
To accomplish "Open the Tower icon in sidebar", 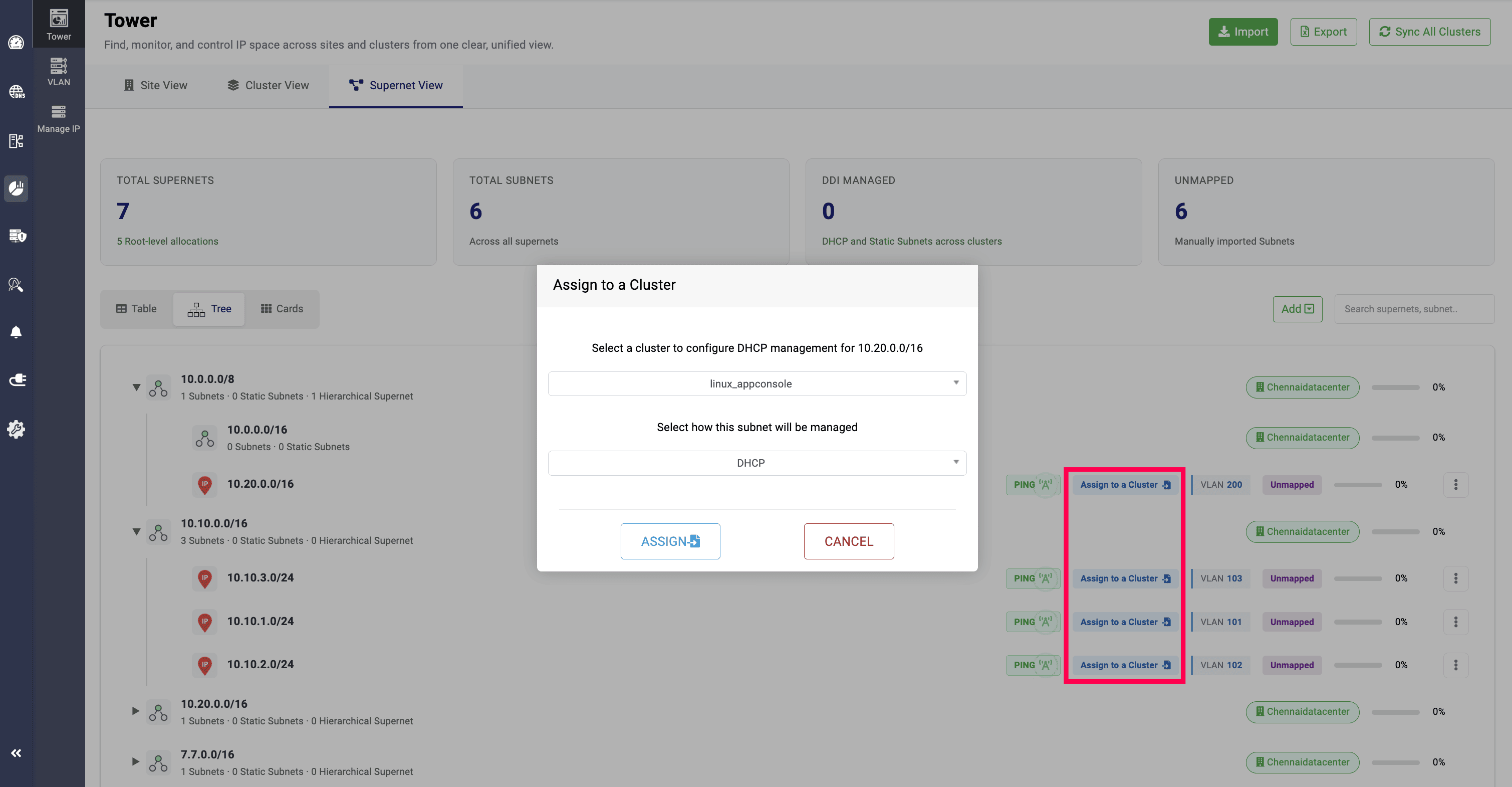I will [x=58, y=24].
